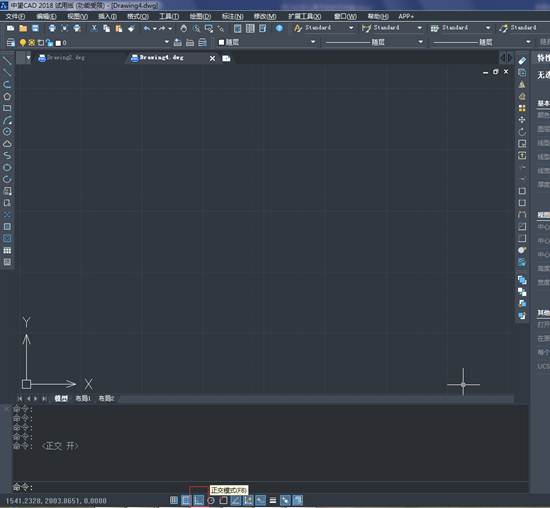Click the command line input field
550x508 pixels.
point(270,487)
